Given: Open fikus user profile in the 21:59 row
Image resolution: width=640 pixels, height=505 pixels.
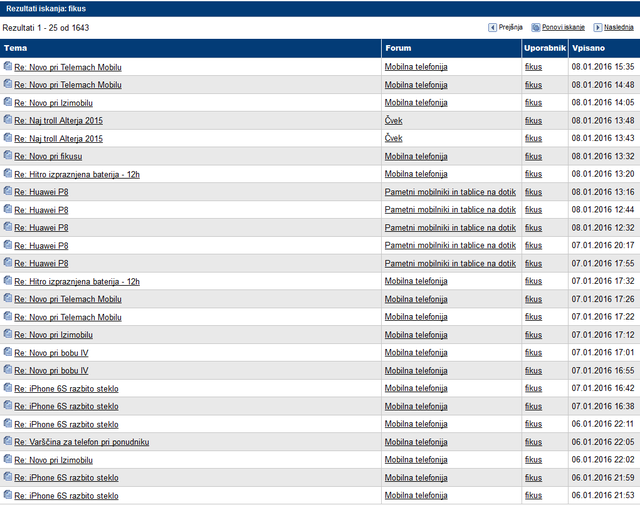Looking at the screenshot, I should click(533, 478).
